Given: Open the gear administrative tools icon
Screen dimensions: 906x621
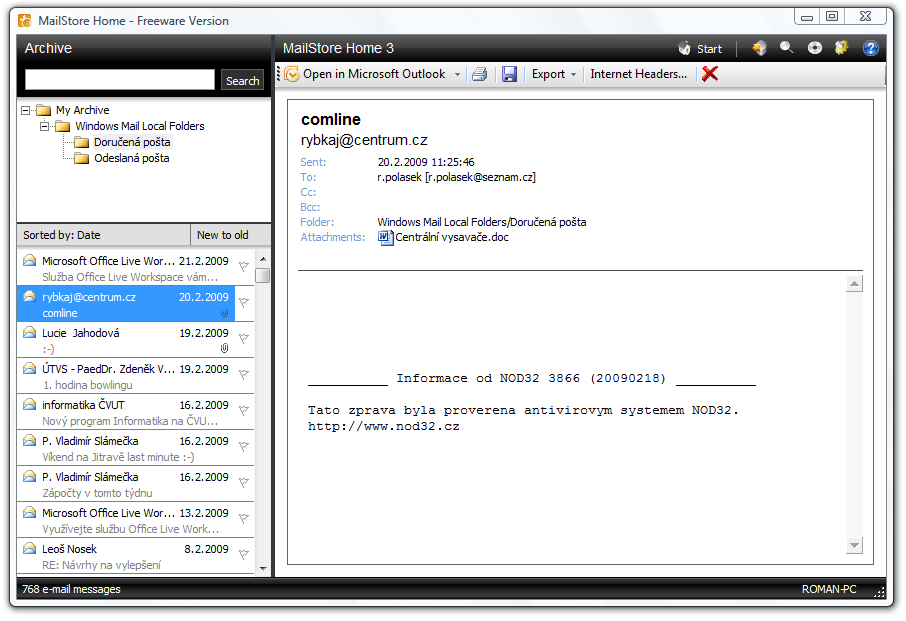Looking at the screenshot, I should click(842, 48).
